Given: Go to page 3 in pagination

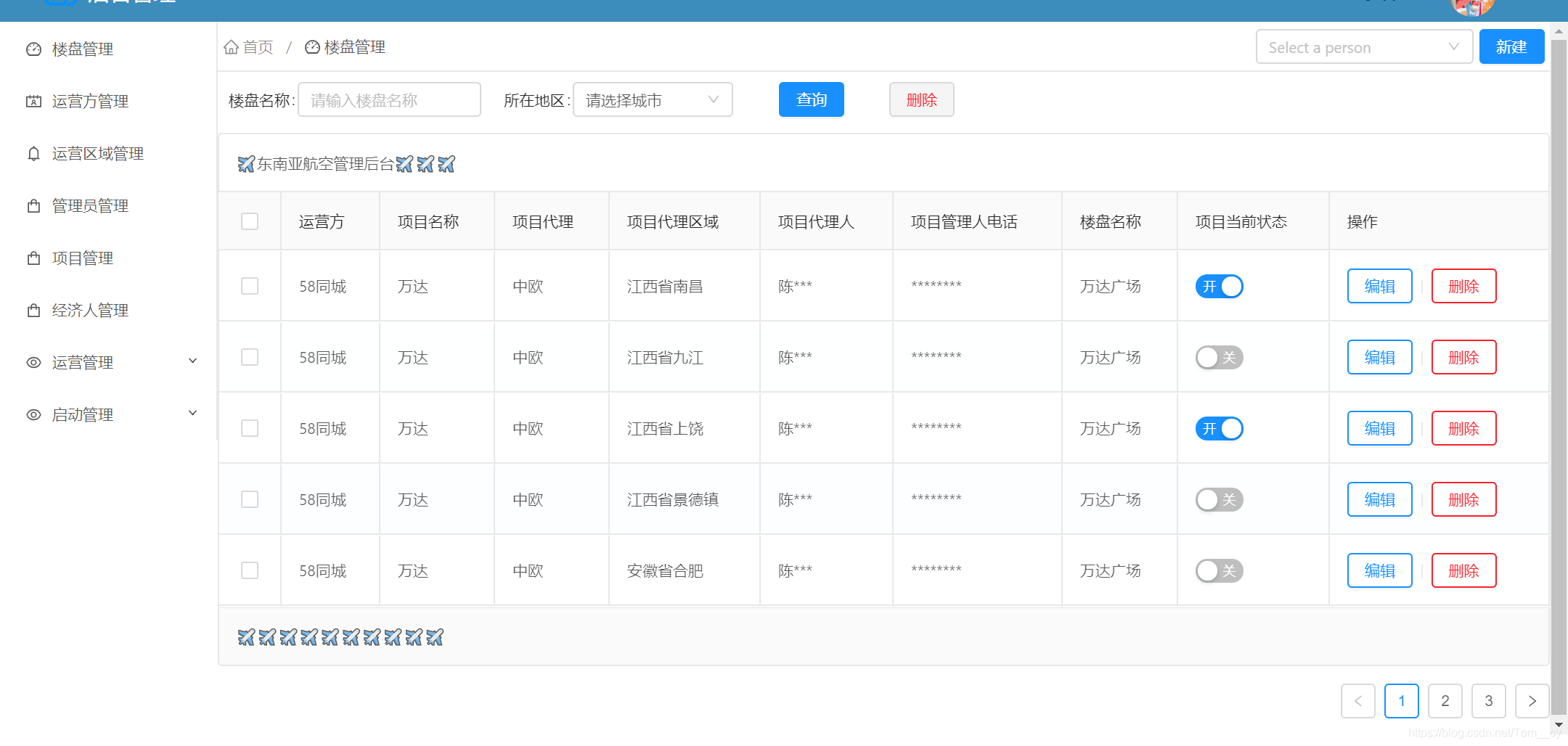Looking at the screenshot, I should (1488, 701).
